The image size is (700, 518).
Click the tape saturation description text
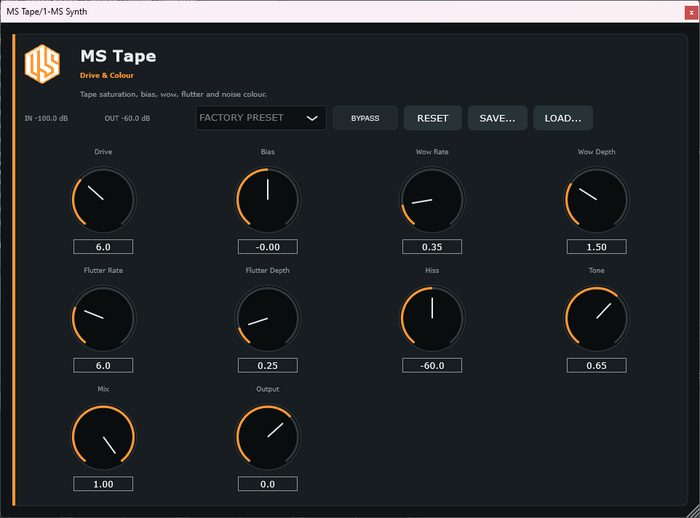coord(173,94)
